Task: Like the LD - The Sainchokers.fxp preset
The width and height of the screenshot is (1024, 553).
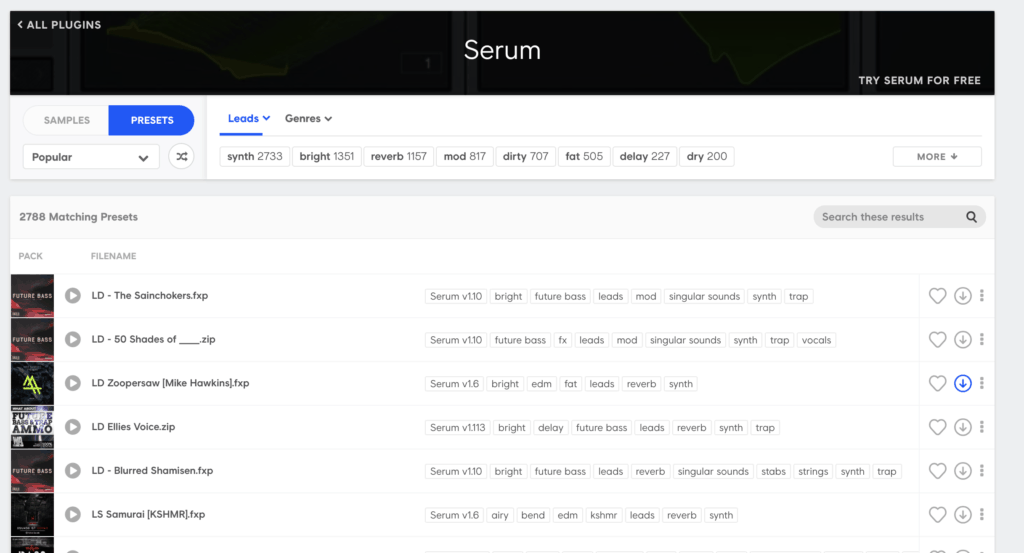Action: click(937, 296)
